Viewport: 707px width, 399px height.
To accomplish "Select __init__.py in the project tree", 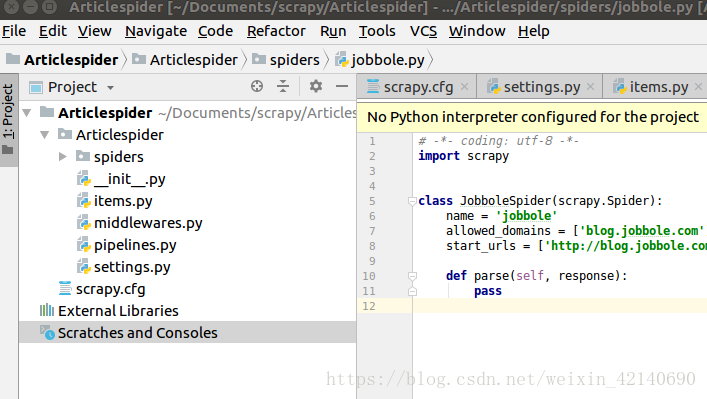I will pyautogui.click(x=187, y=179).
